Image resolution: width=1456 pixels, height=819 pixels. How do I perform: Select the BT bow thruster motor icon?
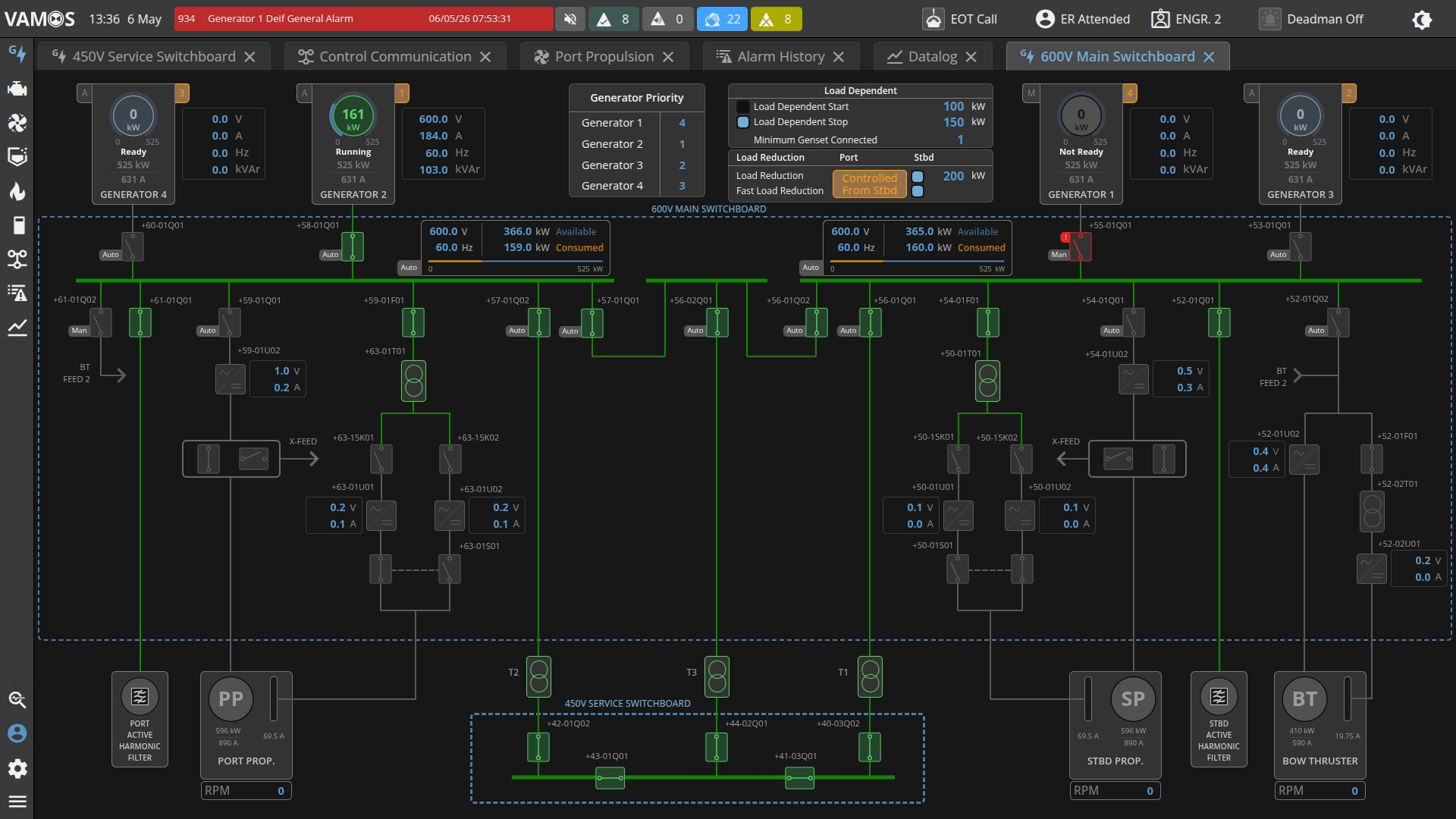click(x=1304, y=698)
